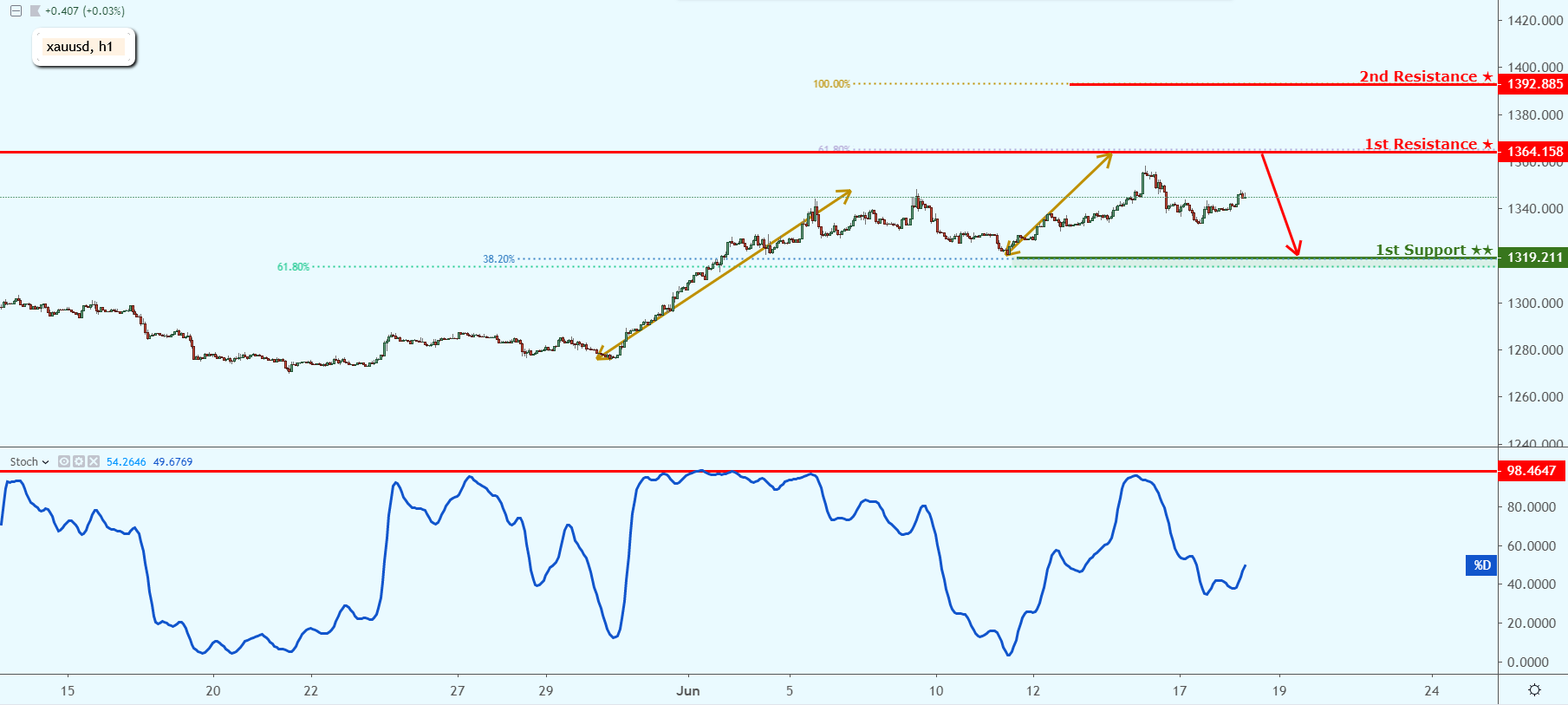Click date 27 on time axis
The width and height of the screenshot is (1568, 705).
coord(458,691)
